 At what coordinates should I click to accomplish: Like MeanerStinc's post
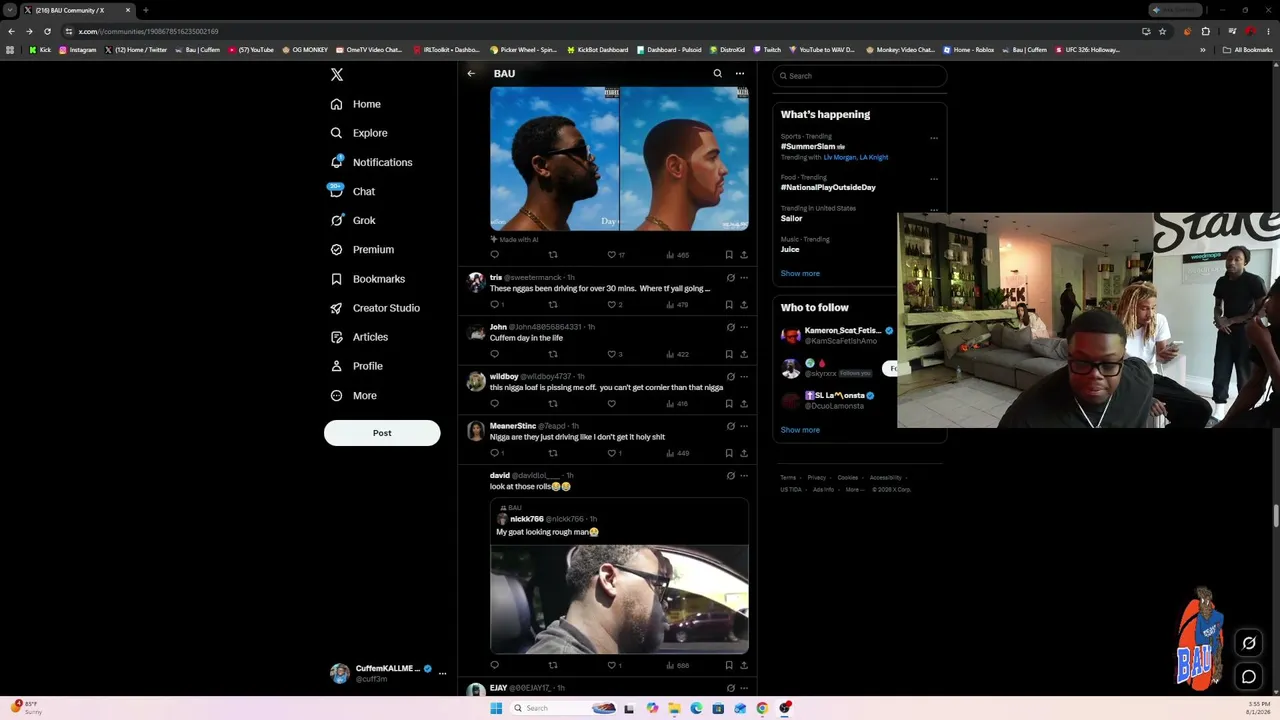tap(612, 453)
